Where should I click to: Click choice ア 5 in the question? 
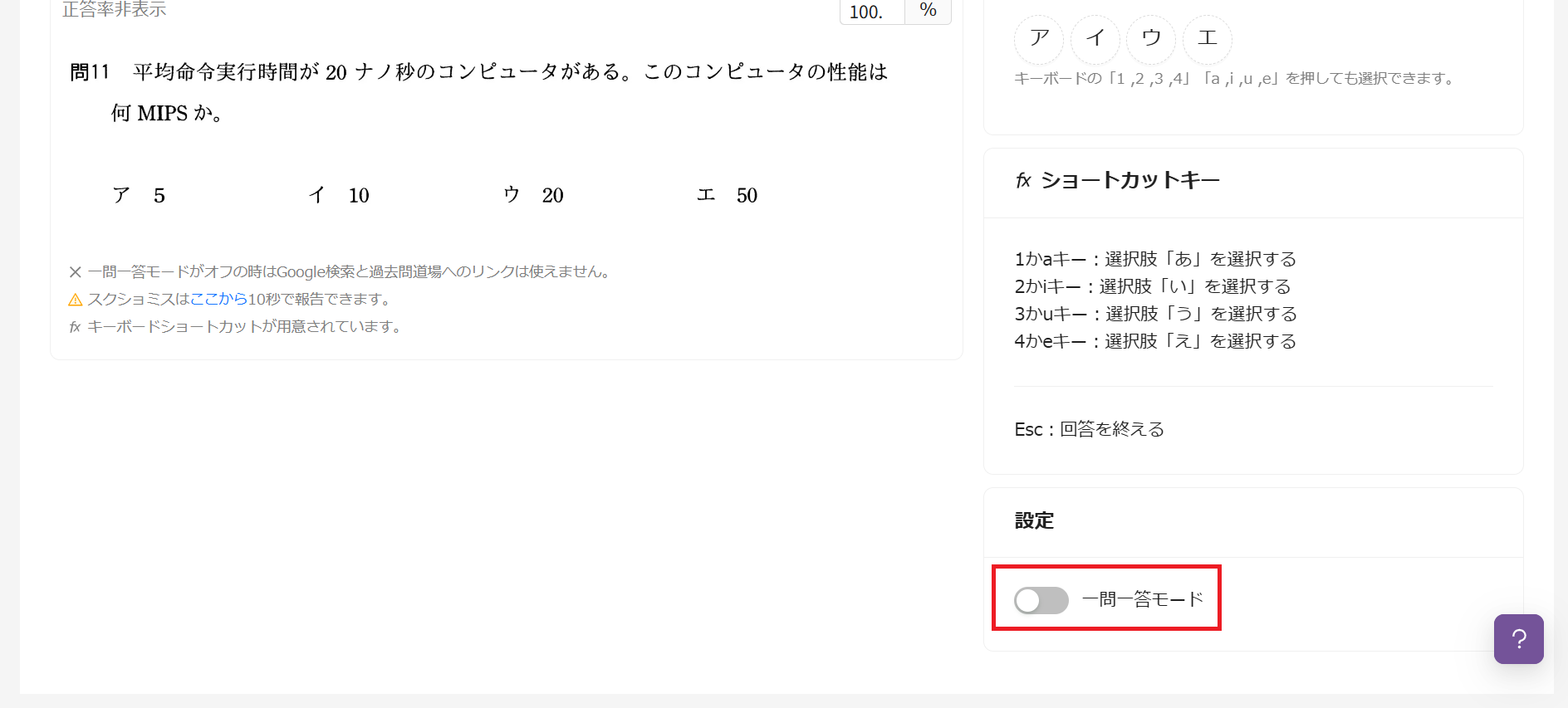tap(139, 195)
